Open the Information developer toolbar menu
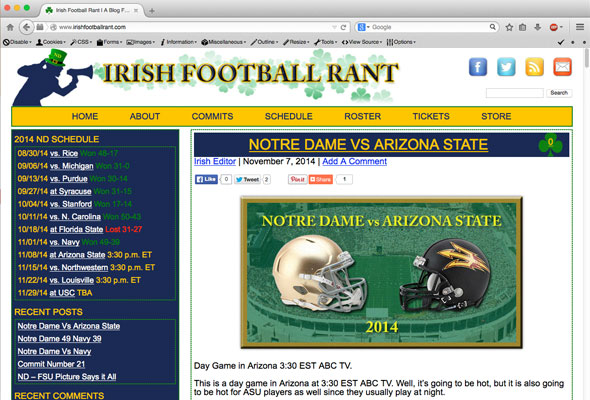The image size is (590, 400). [178, 42]
